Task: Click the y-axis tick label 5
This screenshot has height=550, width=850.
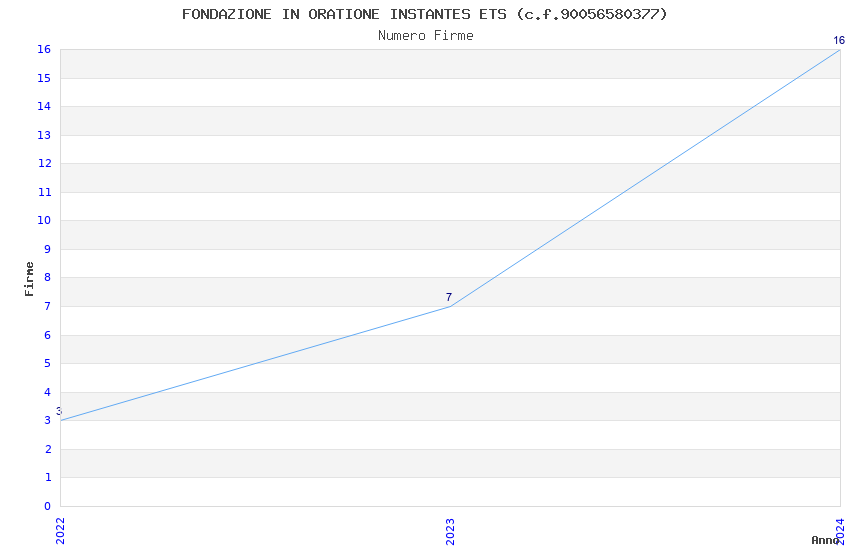Action: tap(48, 363)
